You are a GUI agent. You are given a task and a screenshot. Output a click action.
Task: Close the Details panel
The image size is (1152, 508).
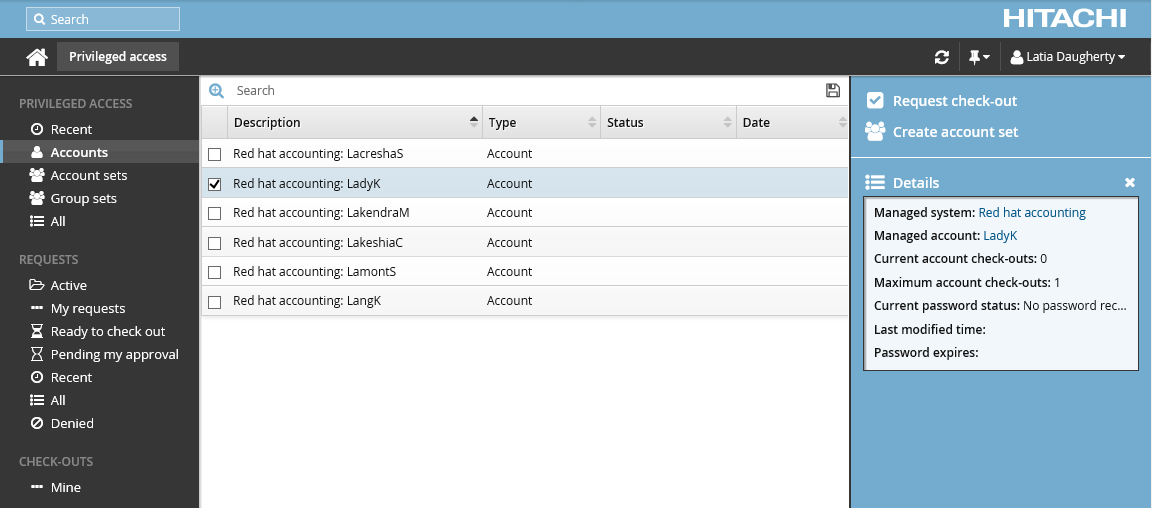1129,183
